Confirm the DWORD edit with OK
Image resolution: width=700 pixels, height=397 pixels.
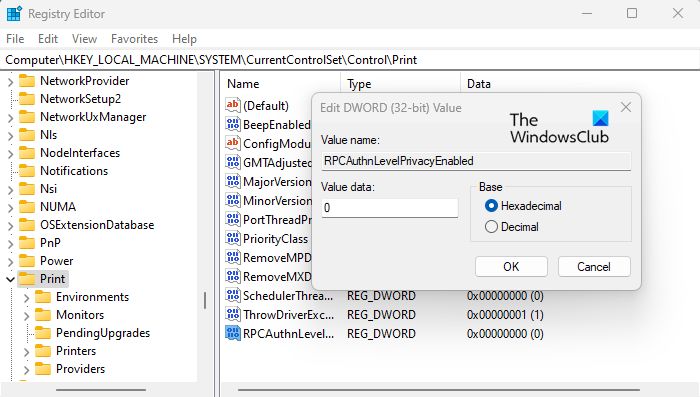click(x=511, y=267)
